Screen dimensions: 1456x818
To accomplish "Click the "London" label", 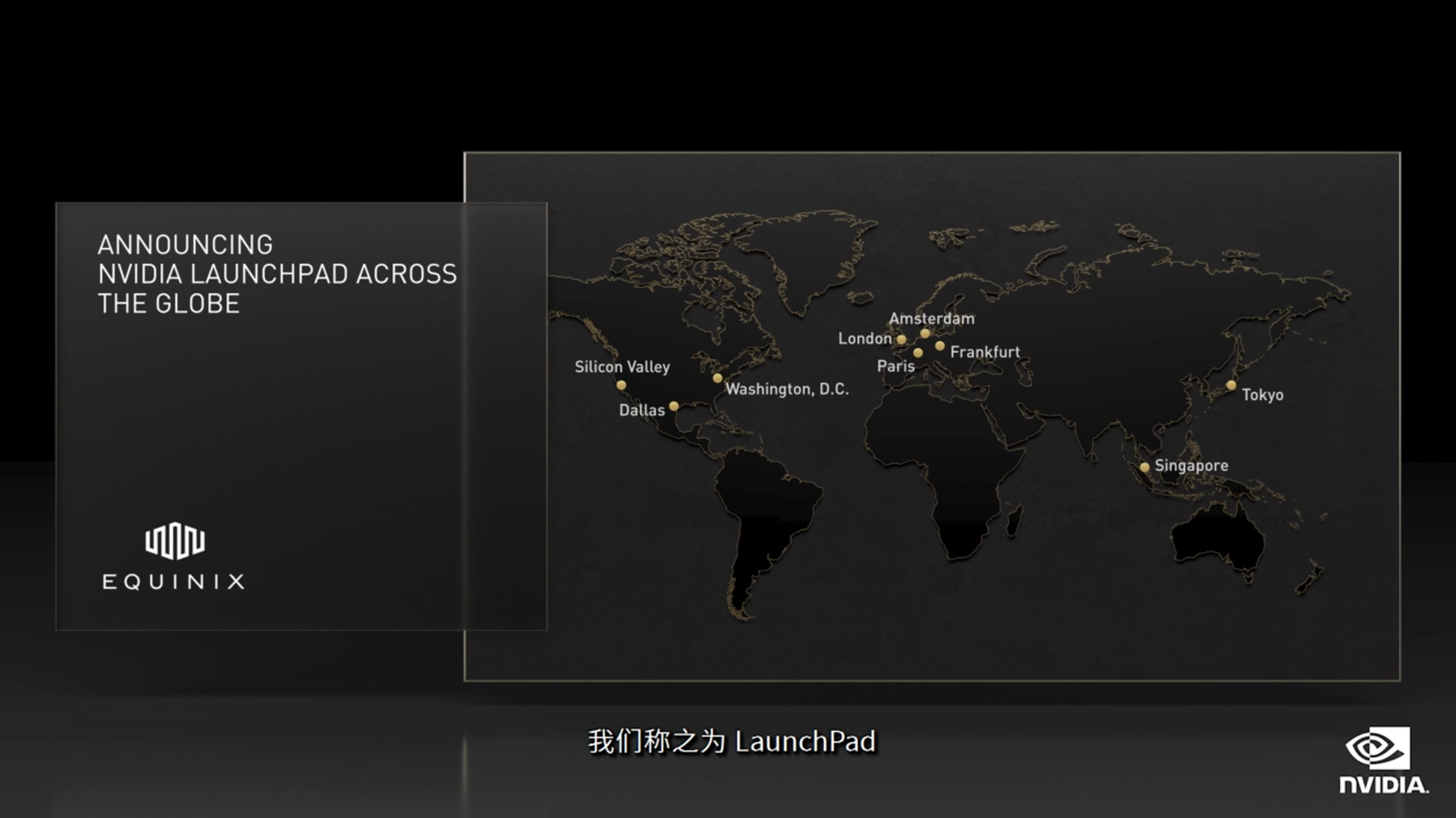I will point(864,339).
